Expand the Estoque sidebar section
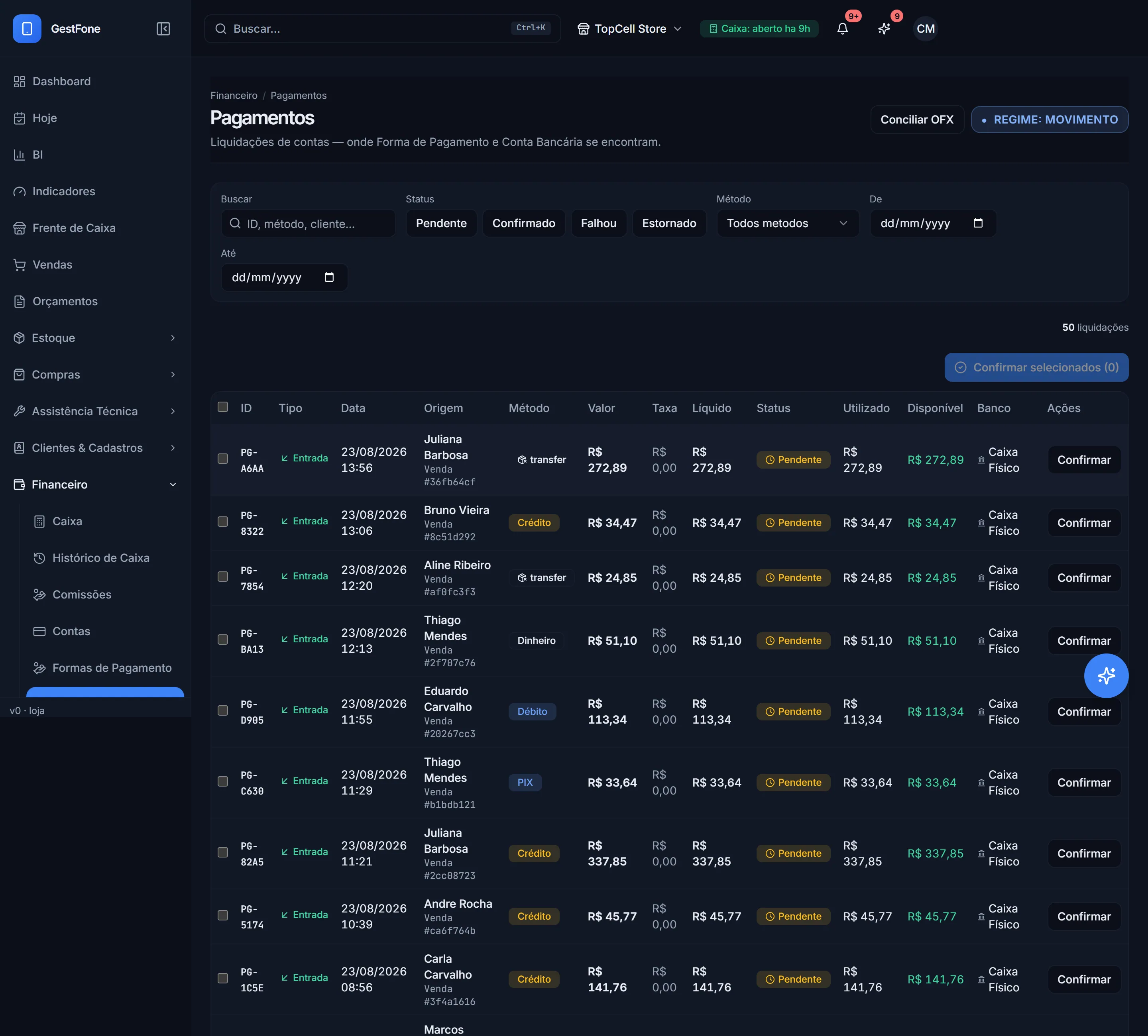Image resolution: width=1148 pixels, height=1036 pixels. point(95,337)
